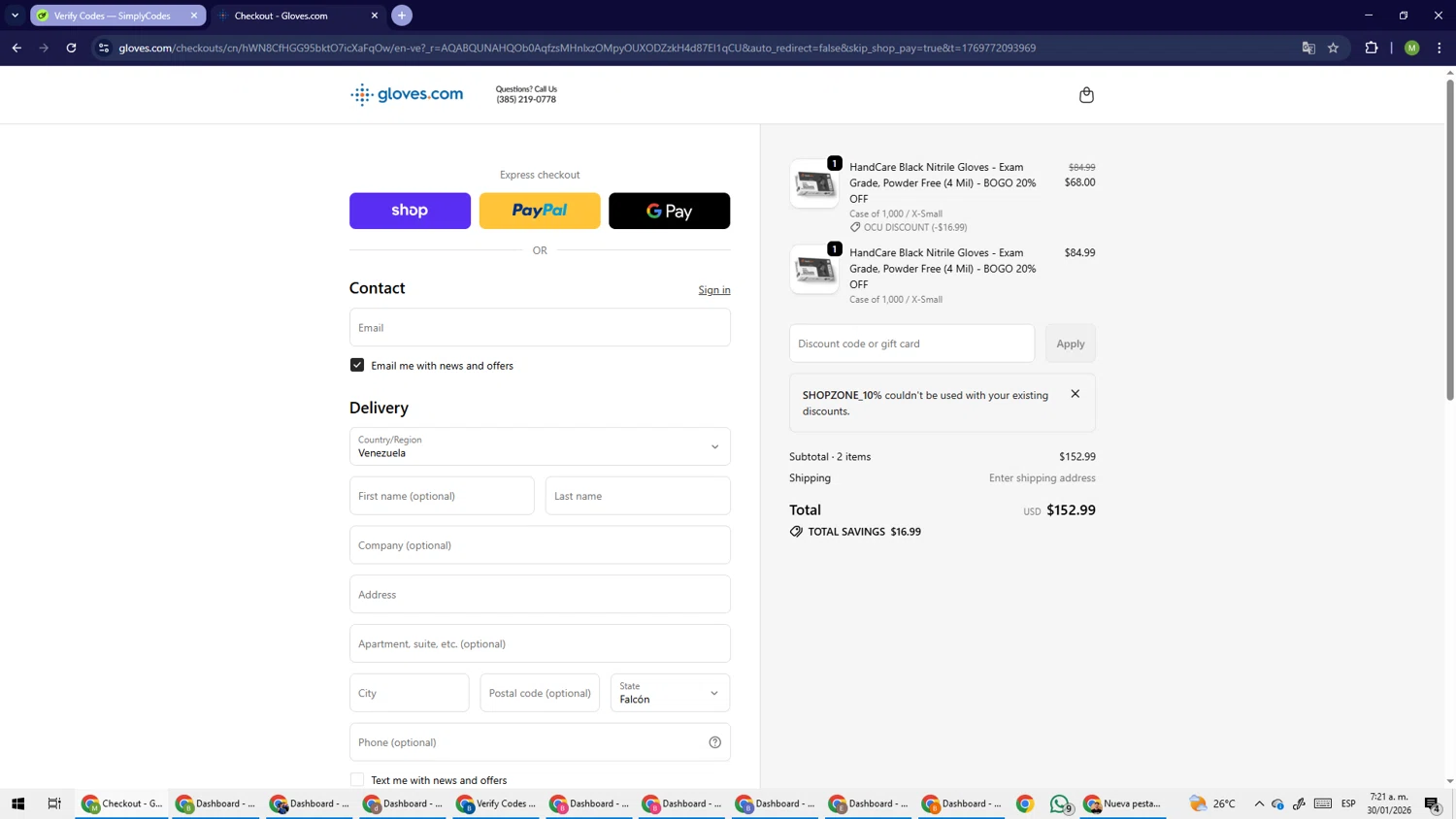This screenshot has width=1456, height=819.
Task: Click the Last name field
Action: (x=638, y=496)
